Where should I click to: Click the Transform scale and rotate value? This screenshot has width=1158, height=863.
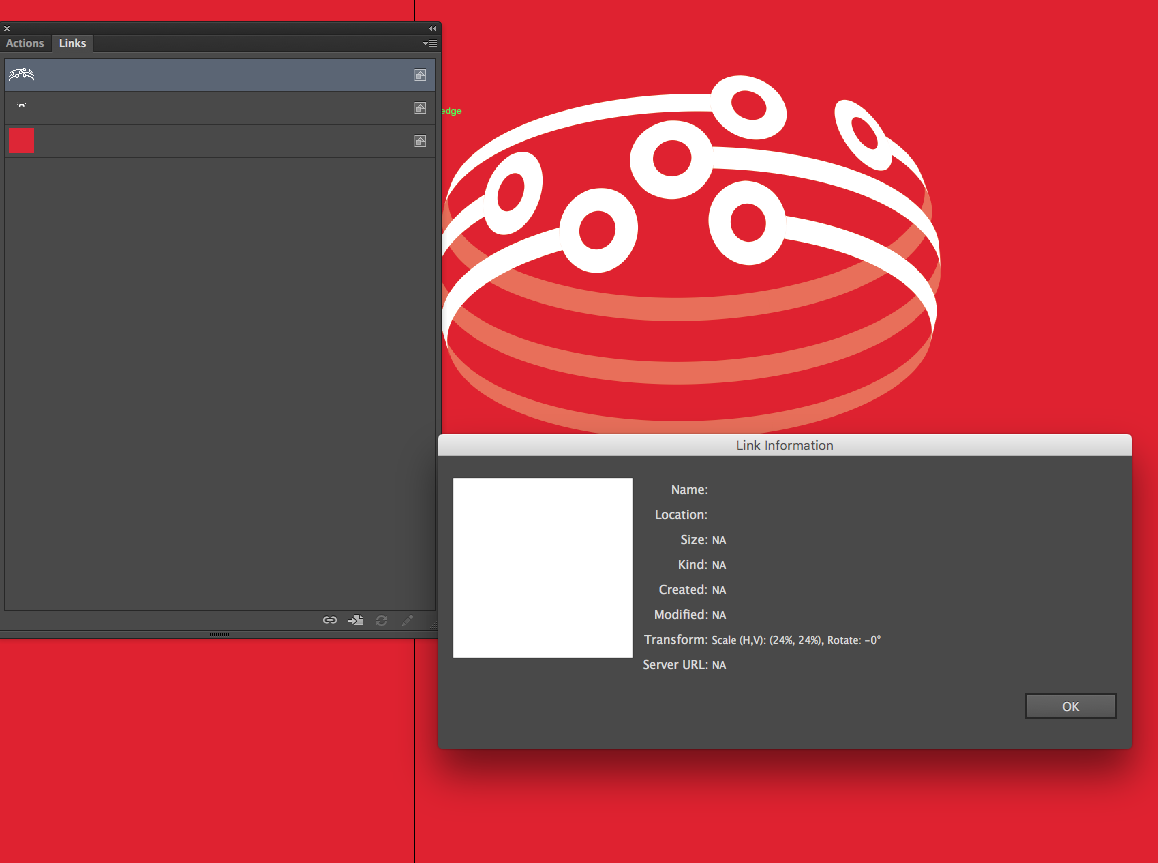(796, 640)
